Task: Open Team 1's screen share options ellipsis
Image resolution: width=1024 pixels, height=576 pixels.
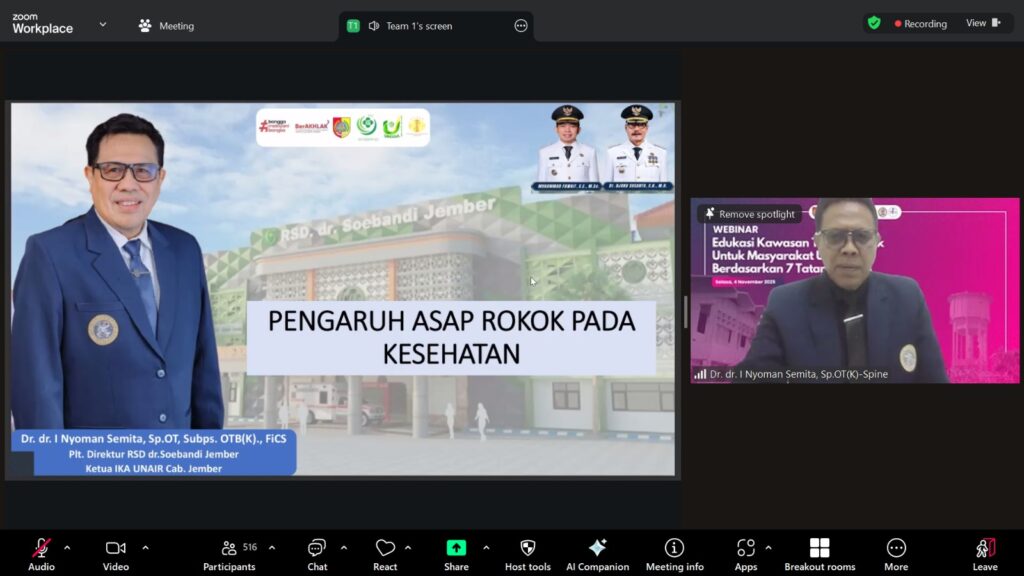Action: pyautogui.click(x=520, y=26)
